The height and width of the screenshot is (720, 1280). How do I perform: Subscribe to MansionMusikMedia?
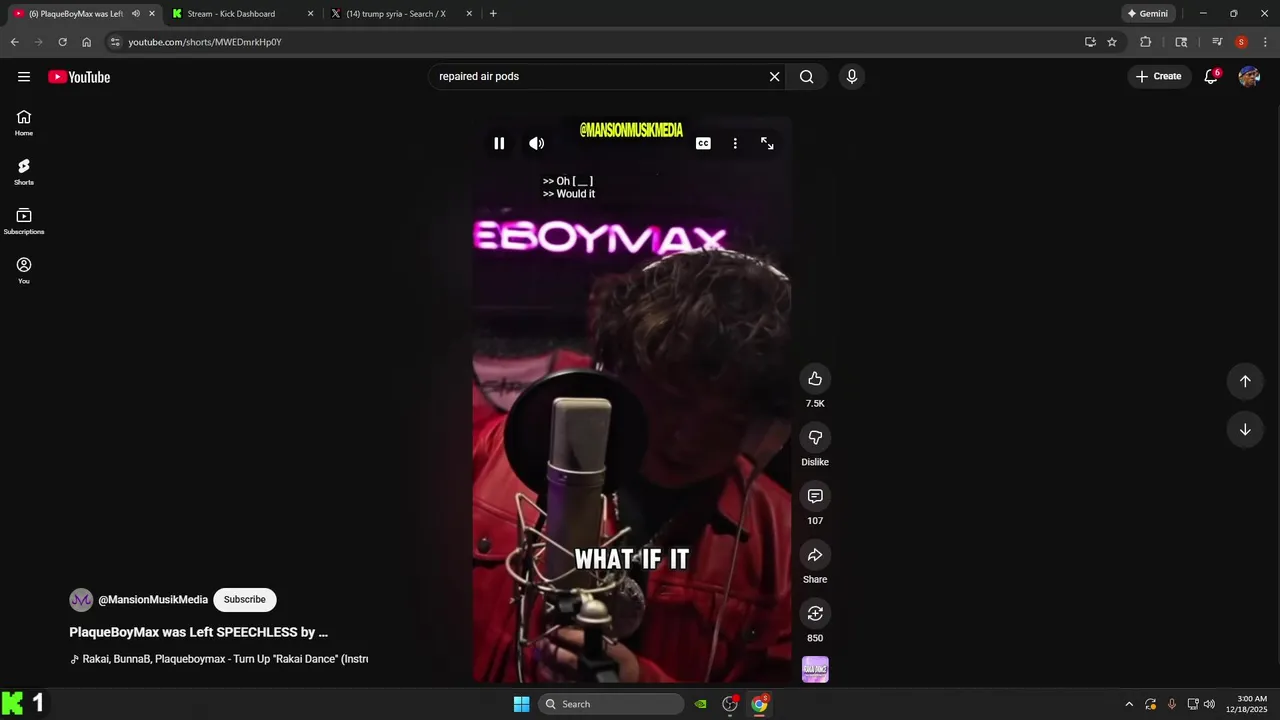click(x=245, y=600)
